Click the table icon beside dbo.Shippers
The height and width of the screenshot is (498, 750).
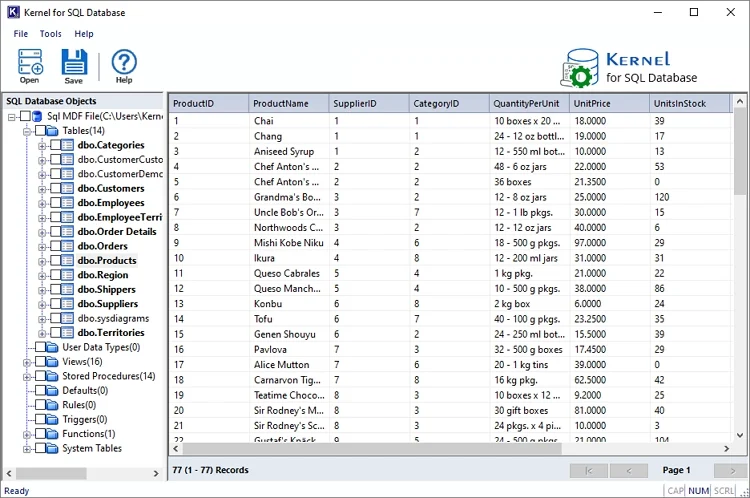68,289
